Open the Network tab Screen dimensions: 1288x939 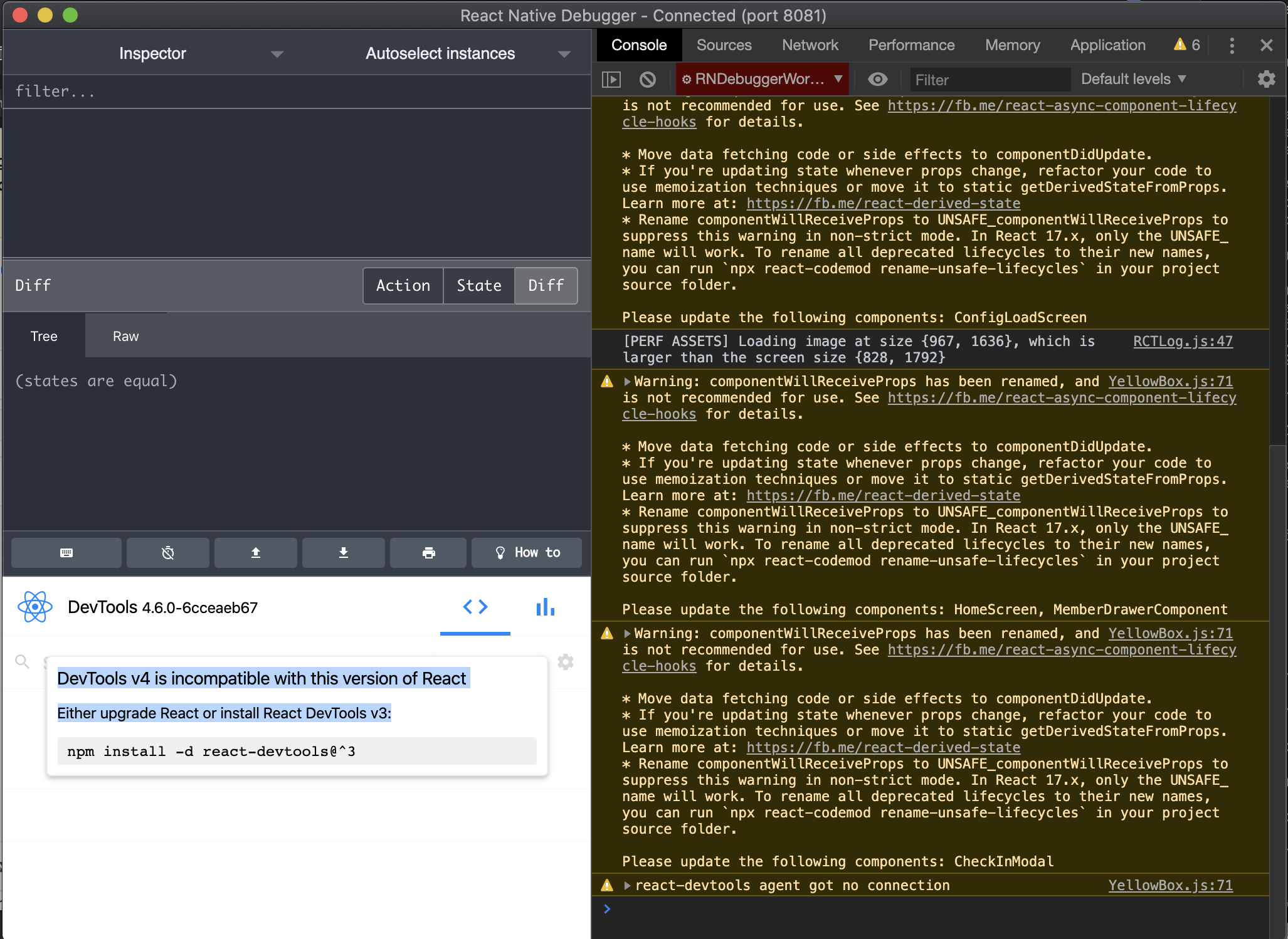click(810, 45)
